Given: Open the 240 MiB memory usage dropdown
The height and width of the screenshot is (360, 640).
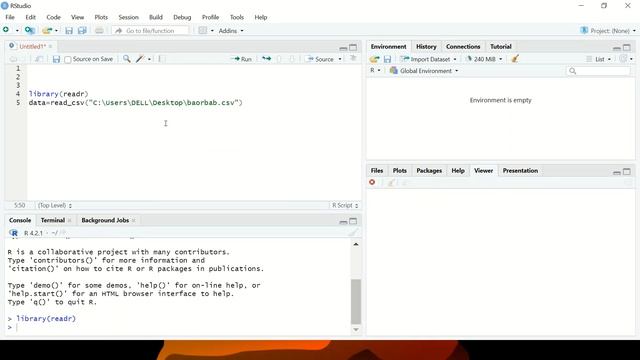Looking at the screenshot, I should pyautogui.click(x=484, y=59).
